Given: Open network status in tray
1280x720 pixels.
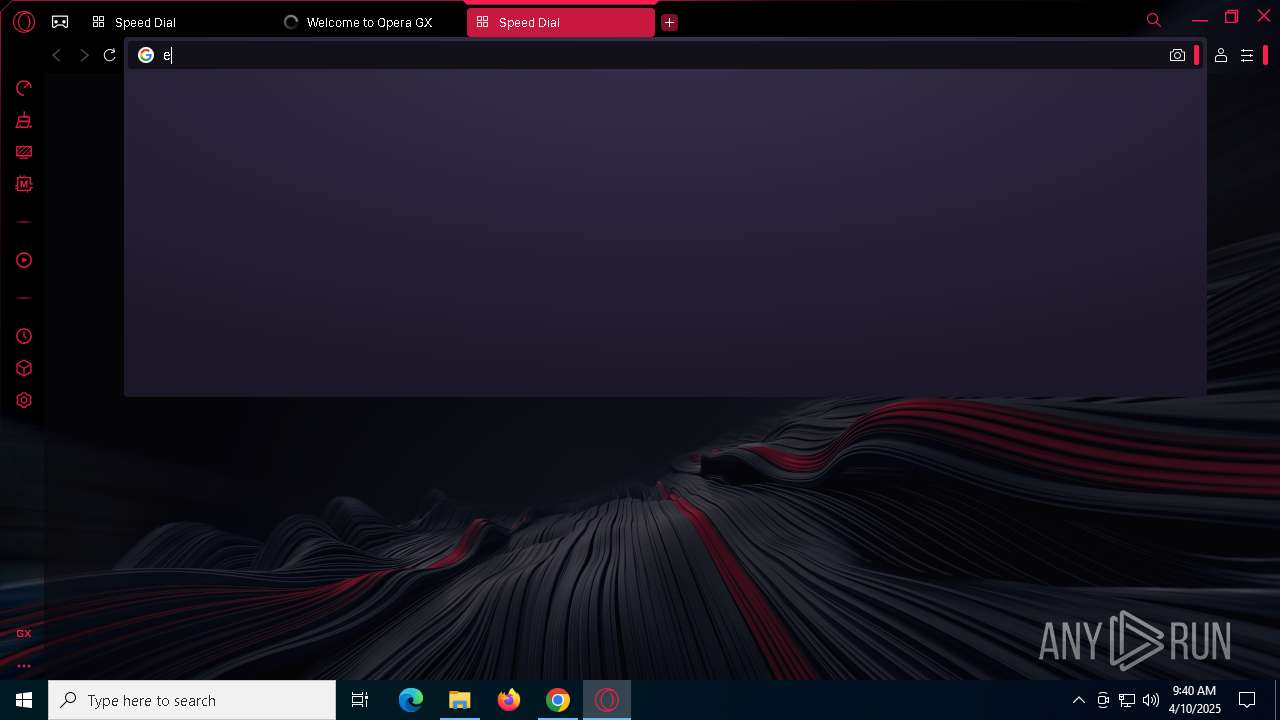Looking at the screenshot, I should 1127,700.
